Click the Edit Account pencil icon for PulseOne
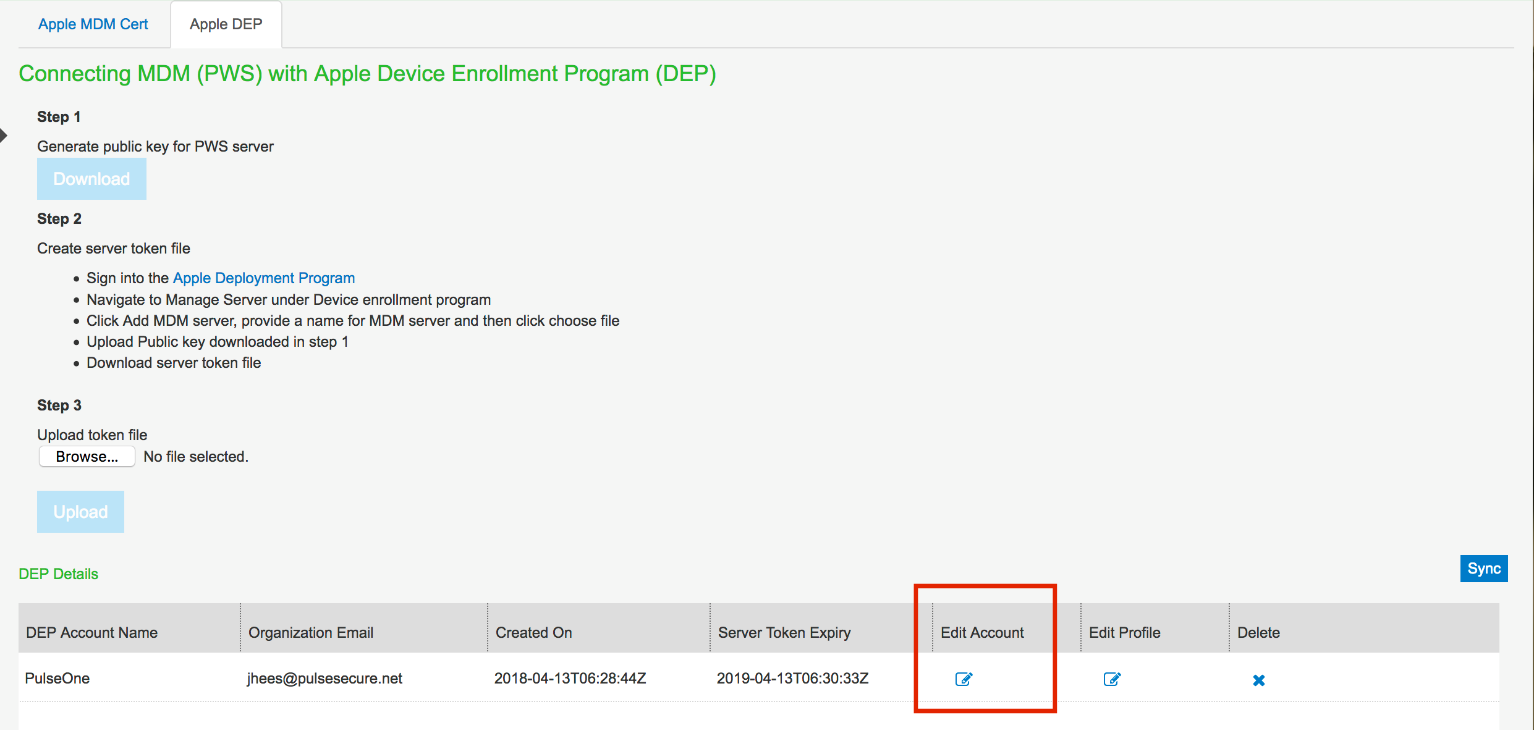This screenshot has height=730, width=1534. (x=964, y=680)
